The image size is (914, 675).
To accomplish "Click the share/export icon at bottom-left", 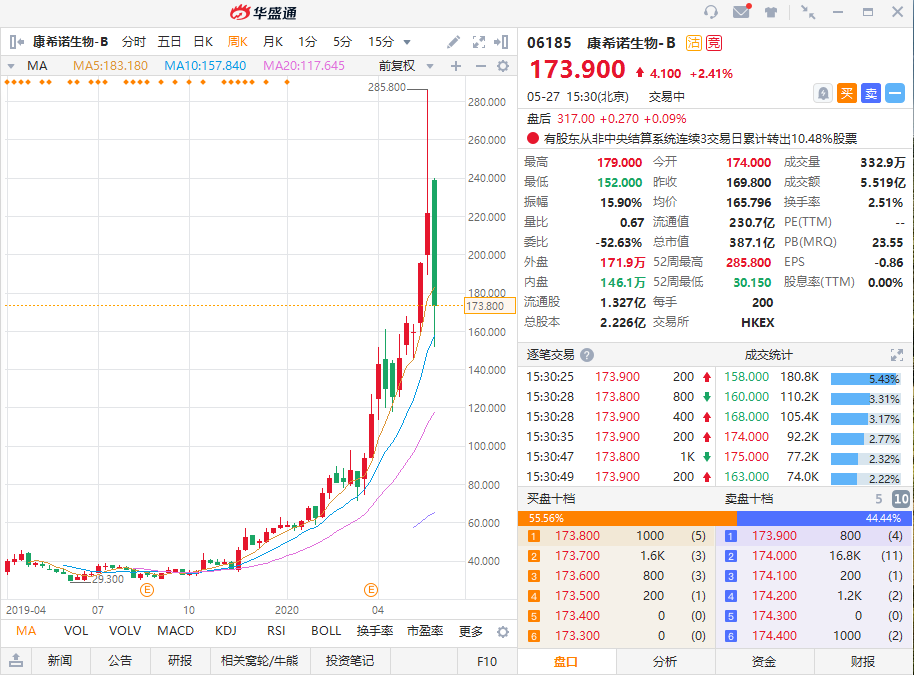I will (x=16, y=660).
